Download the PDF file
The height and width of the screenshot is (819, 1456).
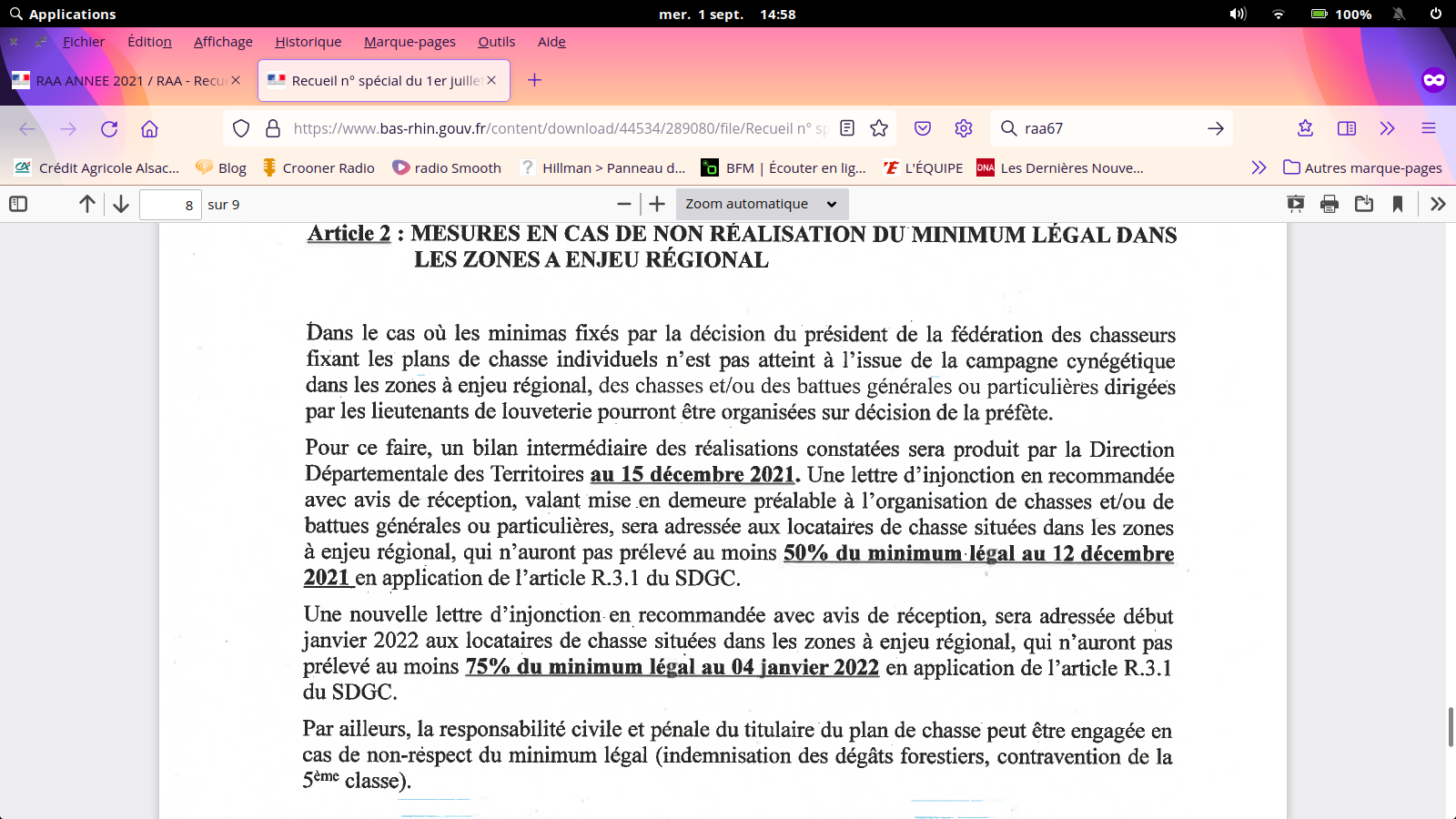pos(1364,204)
